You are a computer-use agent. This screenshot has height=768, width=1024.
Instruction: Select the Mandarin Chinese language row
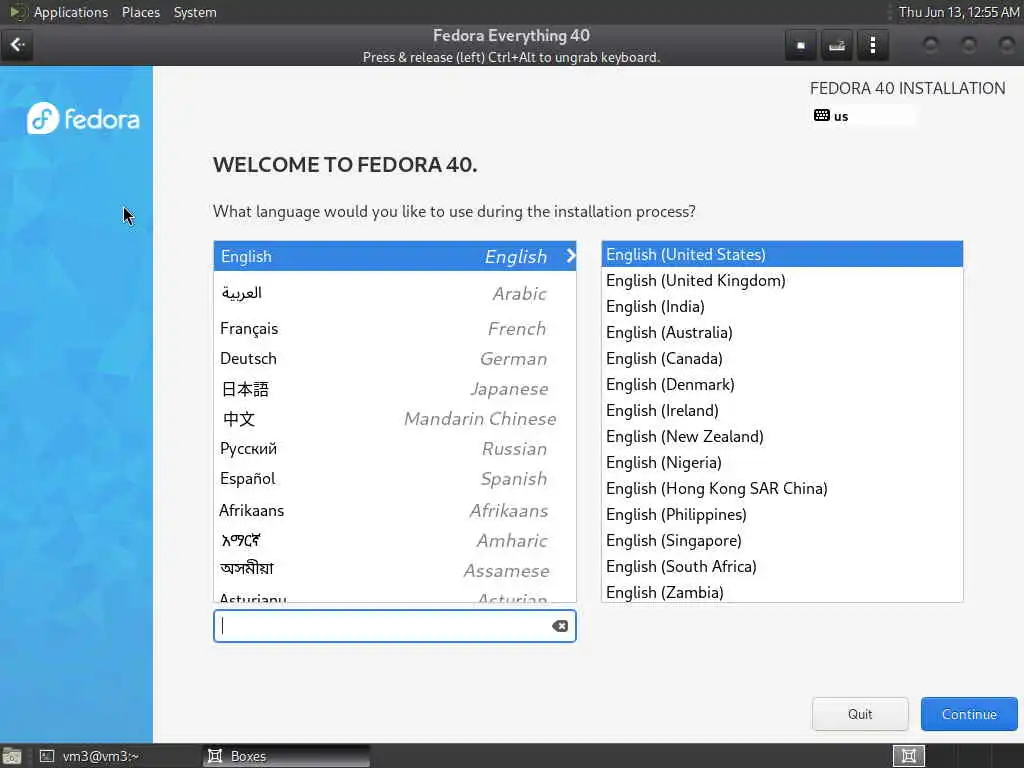pyautogui.click(x=395, y=419)
